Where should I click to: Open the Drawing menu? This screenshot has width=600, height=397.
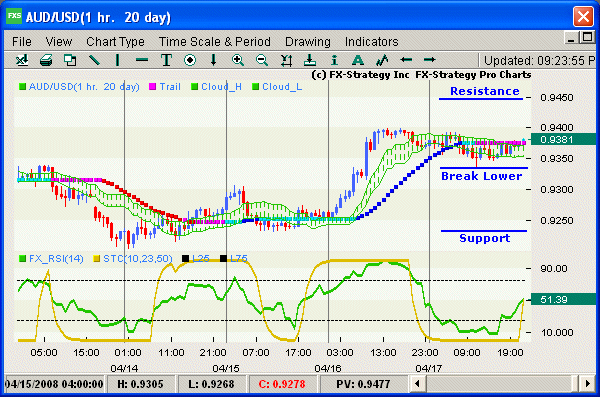(308, 41)
